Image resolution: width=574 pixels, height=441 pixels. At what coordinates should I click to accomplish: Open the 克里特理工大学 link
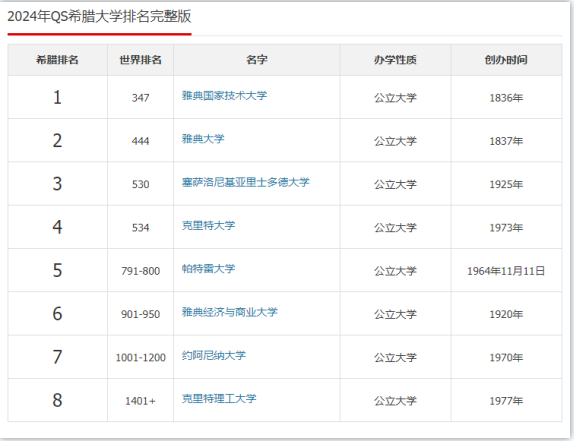coord(219,399)
